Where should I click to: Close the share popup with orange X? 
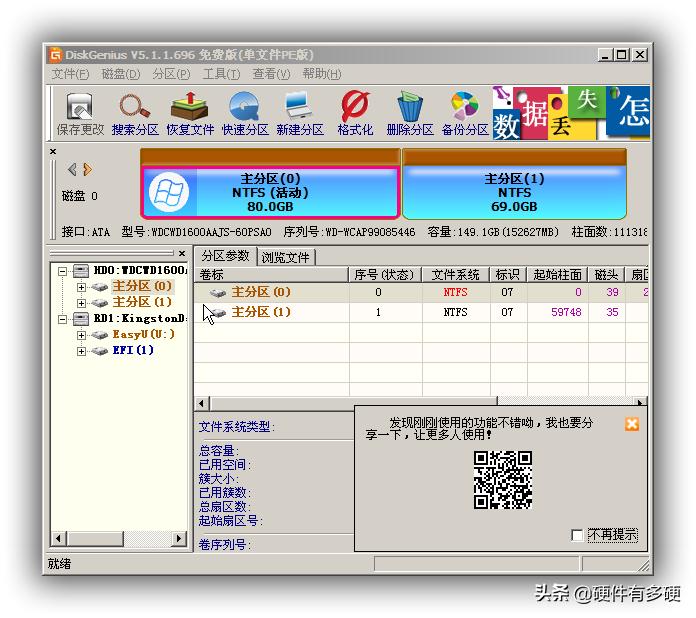coord(632,424)
